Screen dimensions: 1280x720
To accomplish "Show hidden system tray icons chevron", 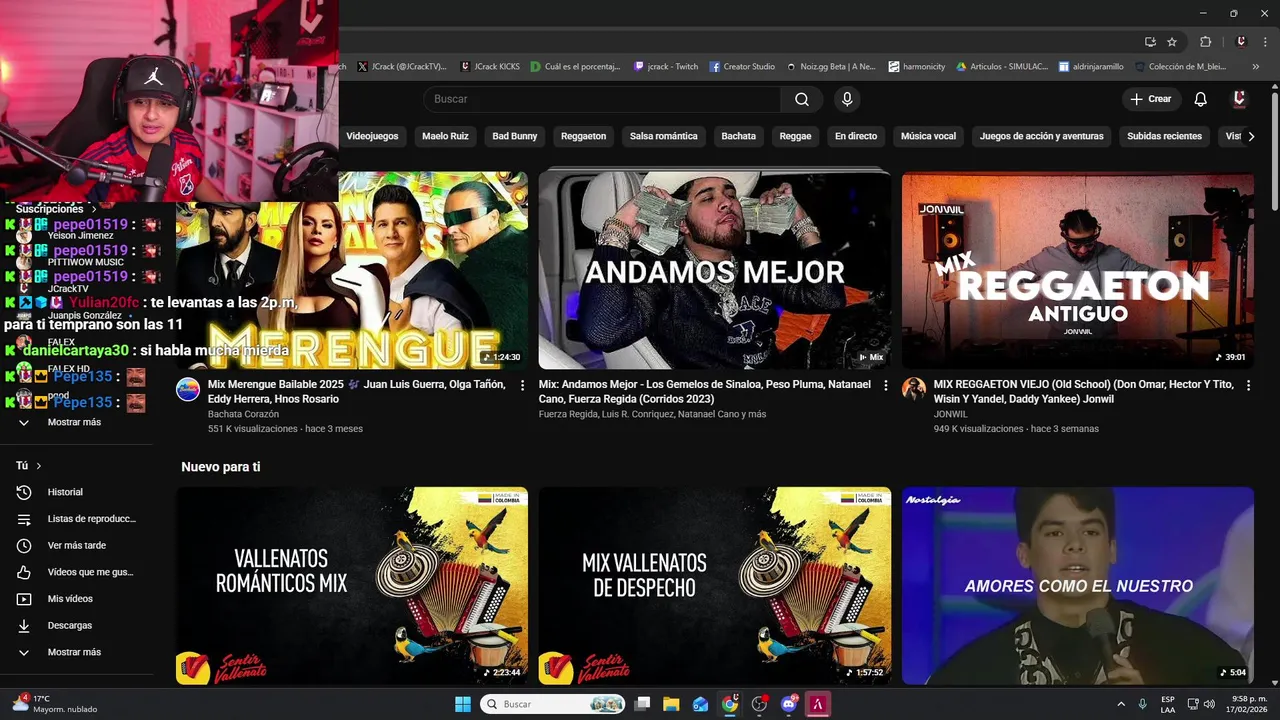I will pos(1121,704).
